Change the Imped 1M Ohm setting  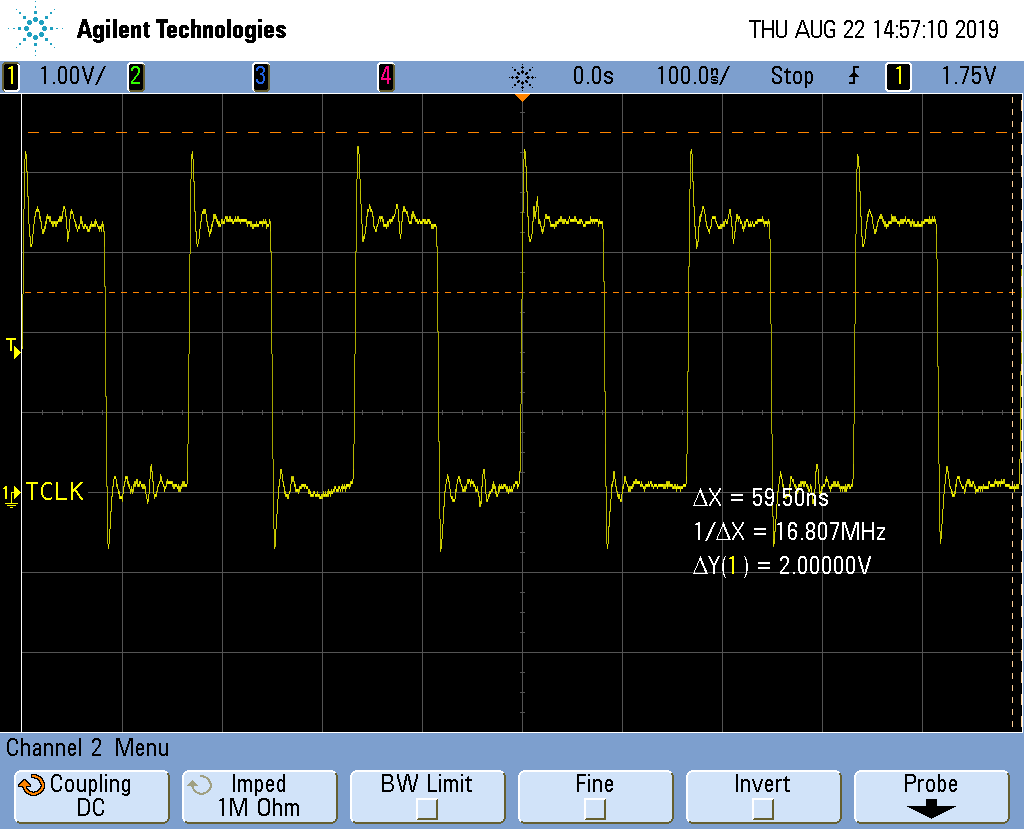tap(258, 796)
